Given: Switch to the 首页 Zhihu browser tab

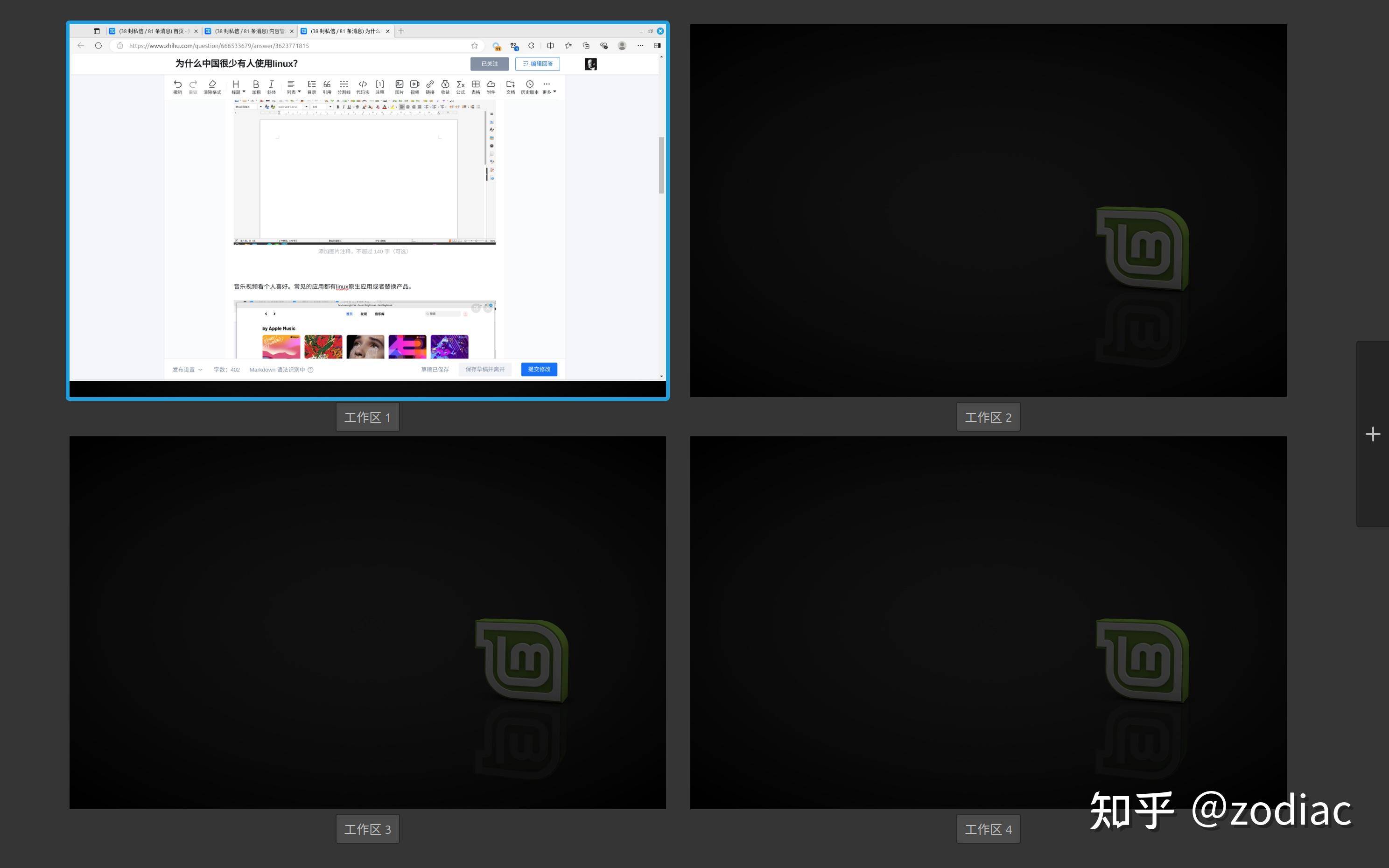Looking at the screenshot, I should (154, 31).
